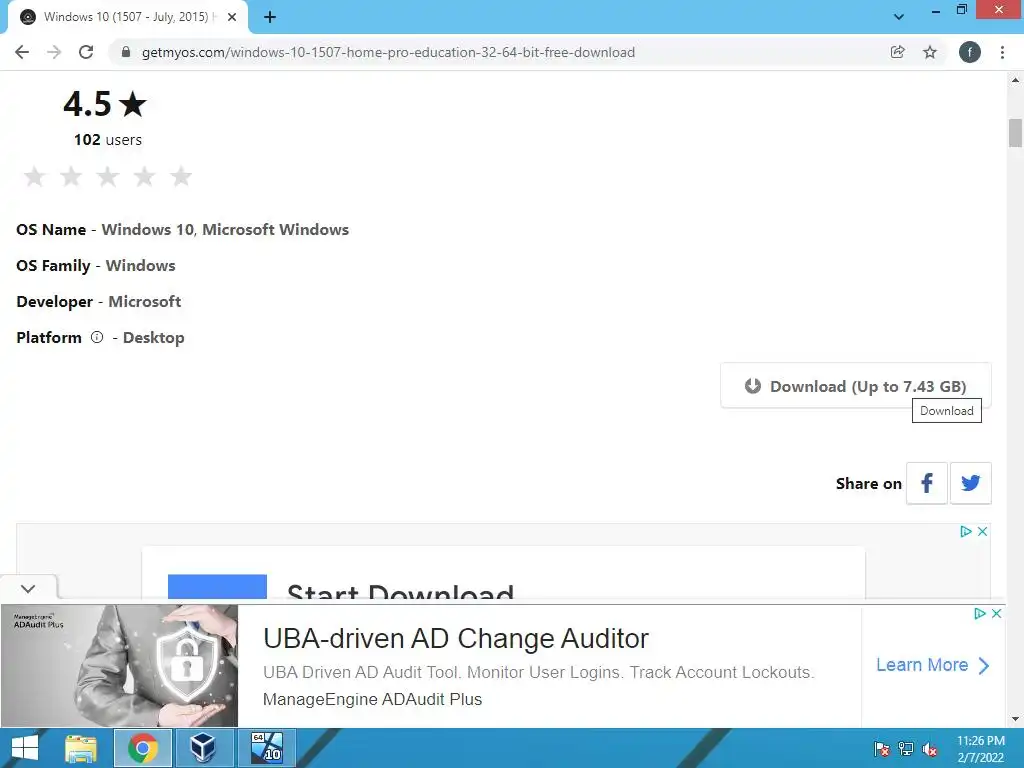1024x768 pixels.
Task: Open Action Center flag icon
Action: pos(882,748)
